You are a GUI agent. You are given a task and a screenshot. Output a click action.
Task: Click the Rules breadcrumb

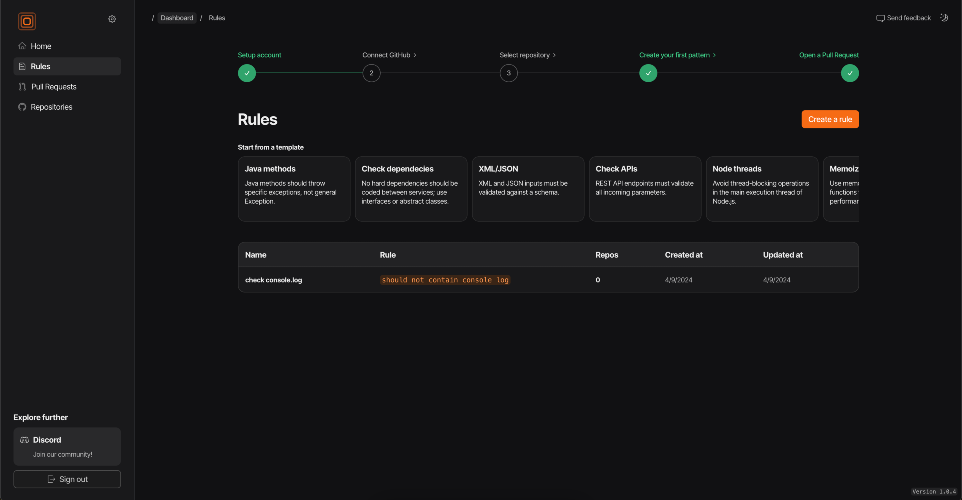pos(217,18)
